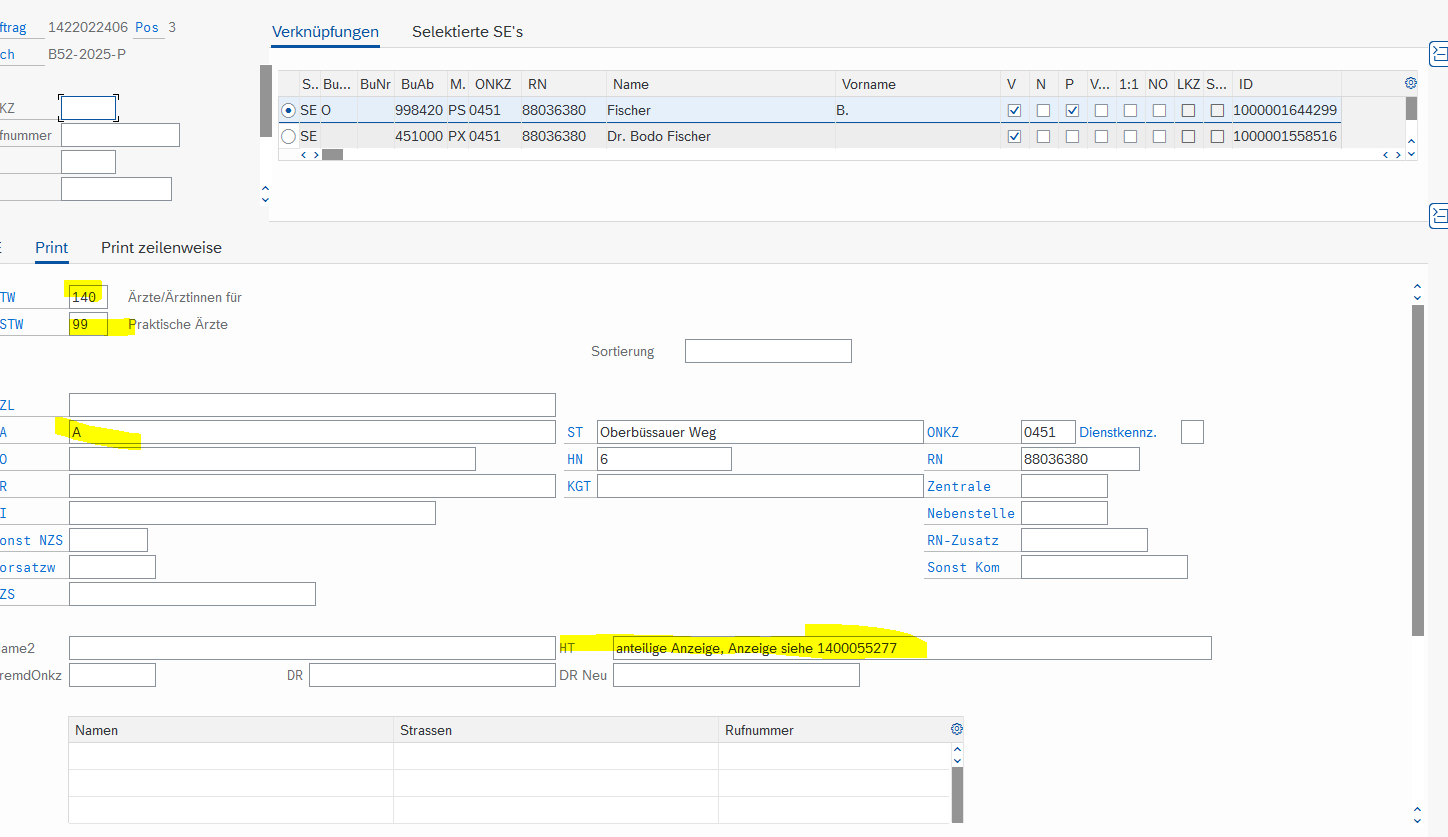Check N checkbox in Dr. Bodo Fischer row
The image size is (1448, 837).
[1043, 136]
